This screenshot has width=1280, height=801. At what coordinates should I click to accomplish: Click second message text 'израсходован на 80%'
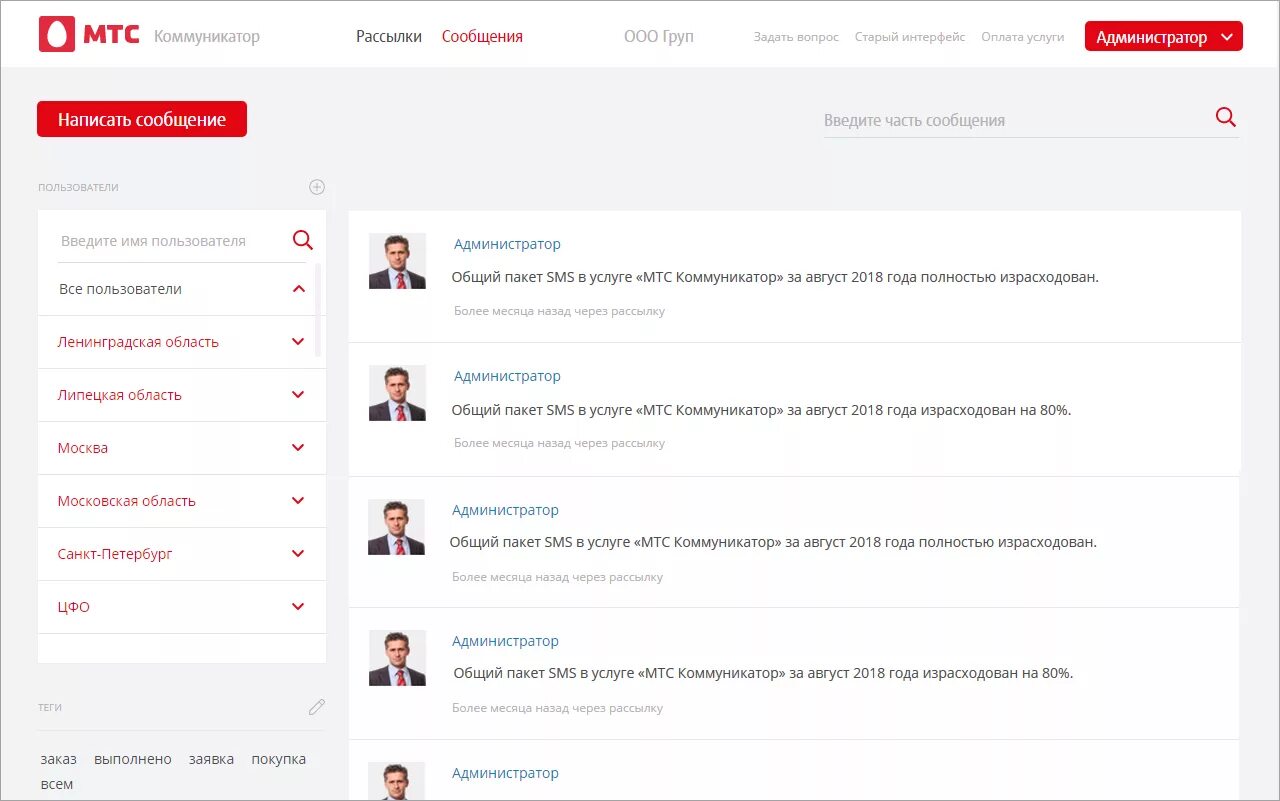[997, 410]
